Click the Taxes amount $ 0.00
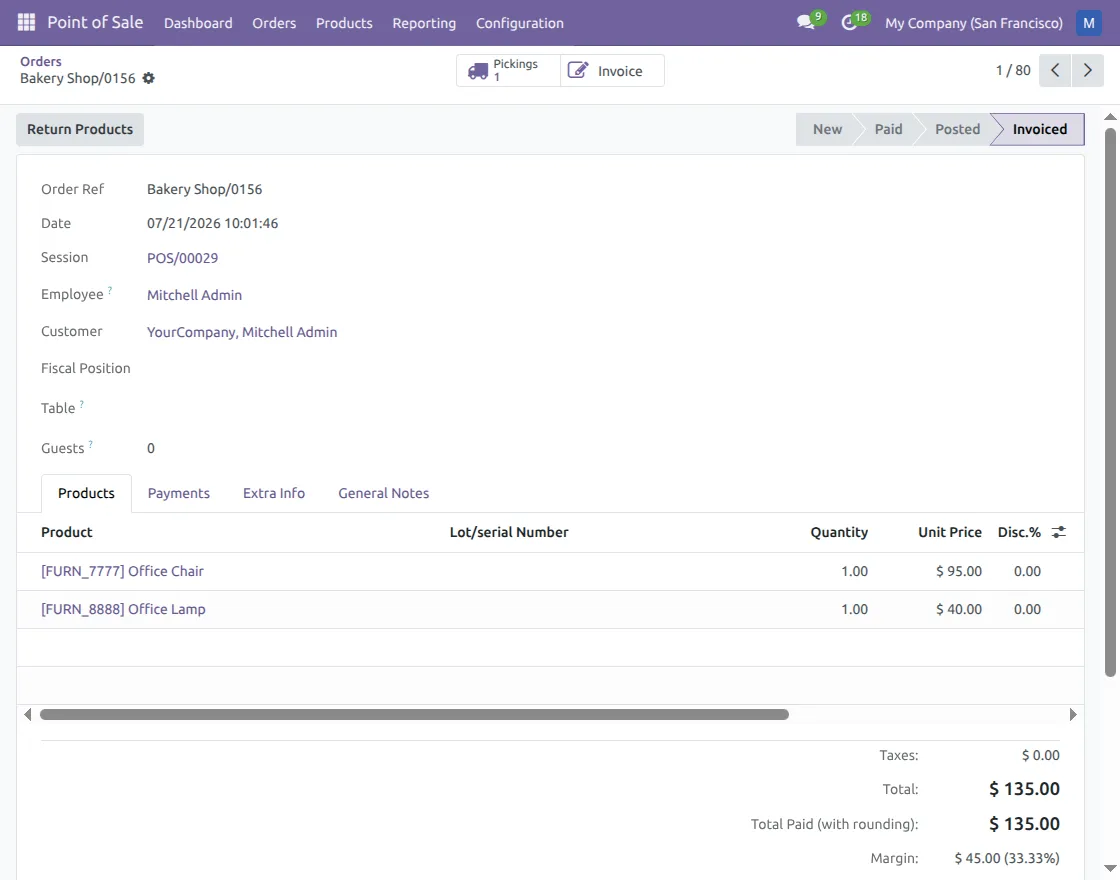The image size is (1120, 880). click(1040, 755)
